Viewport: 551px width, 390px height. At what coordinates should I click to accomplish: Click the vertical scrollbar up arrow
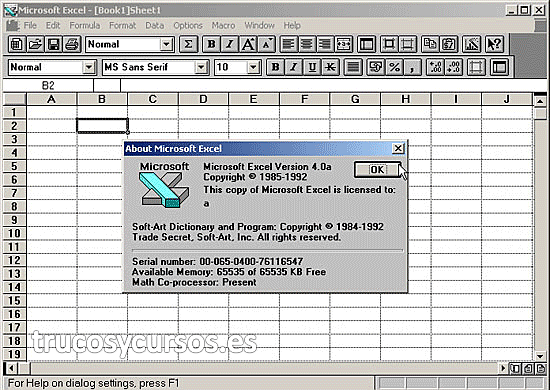[540, 101]
